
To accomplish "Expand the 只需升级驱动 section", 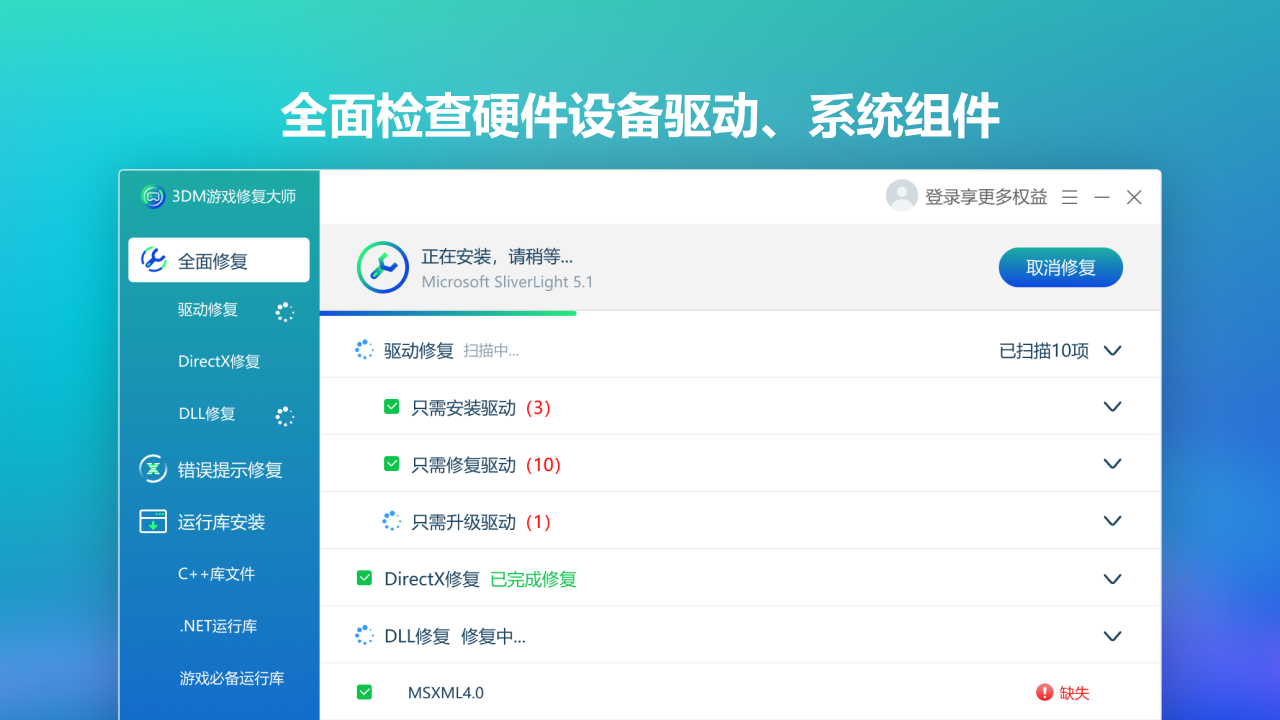I will coord(1112,521).
